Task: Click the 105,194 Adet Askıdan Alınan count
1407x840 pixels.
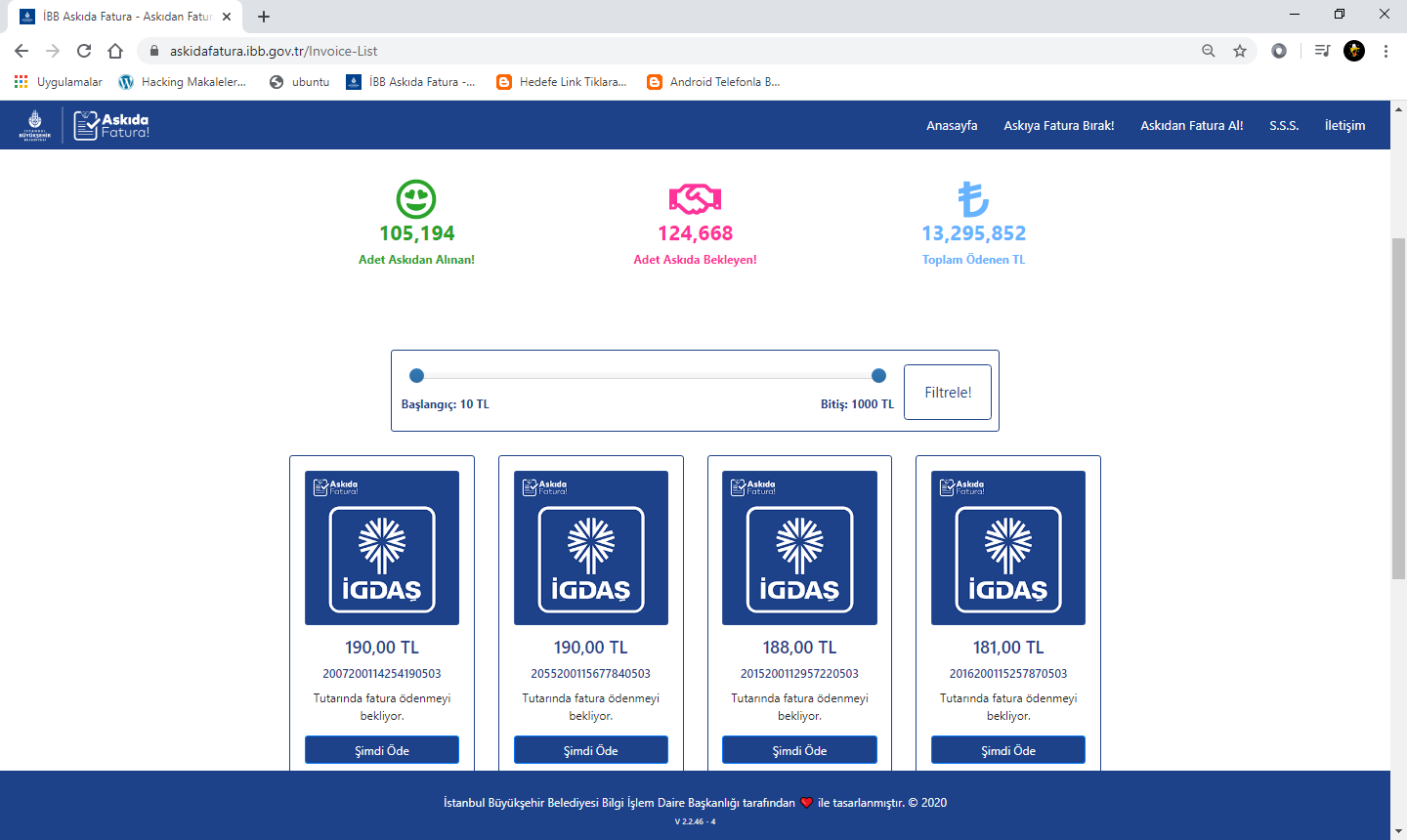Action: [417, 233]
